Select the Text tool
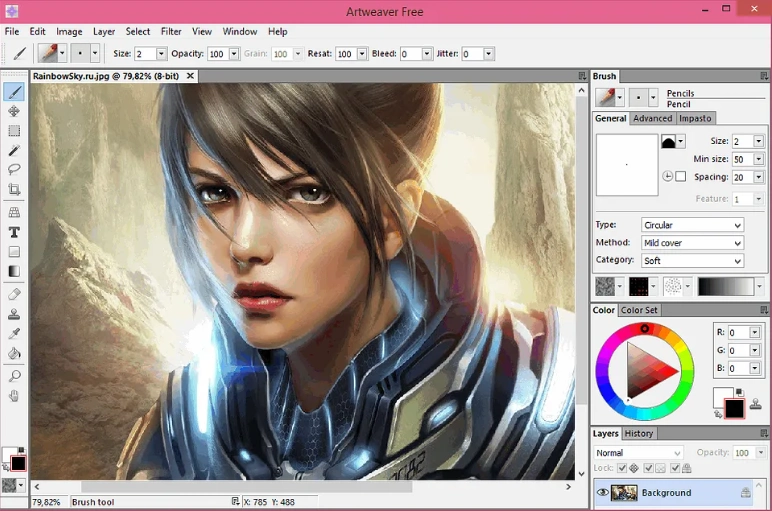 [14, 232]
